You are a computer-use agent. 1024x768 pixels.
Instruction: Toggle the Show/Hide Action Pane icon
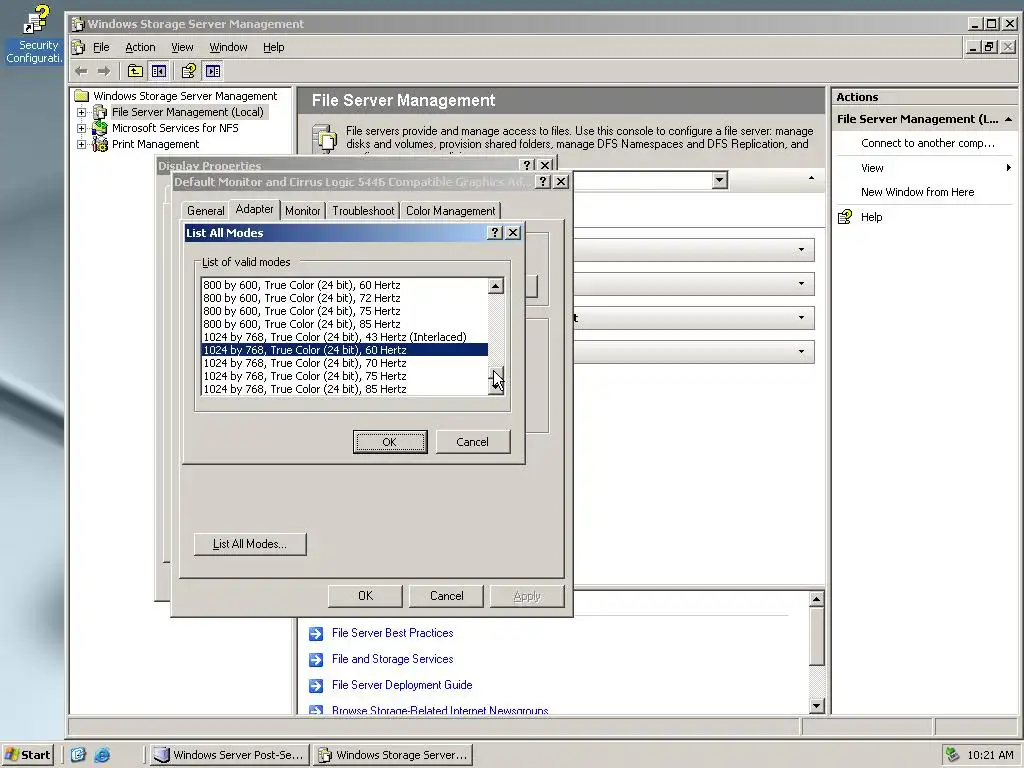[x=213, y=71]
